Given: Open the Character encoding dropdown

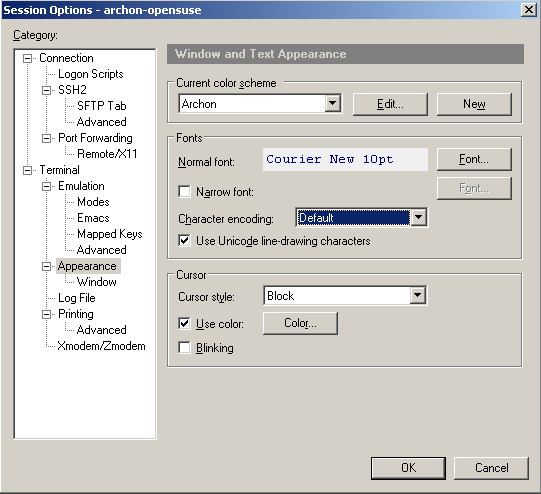Looking at the screenshot, I should tap(419, 217).
